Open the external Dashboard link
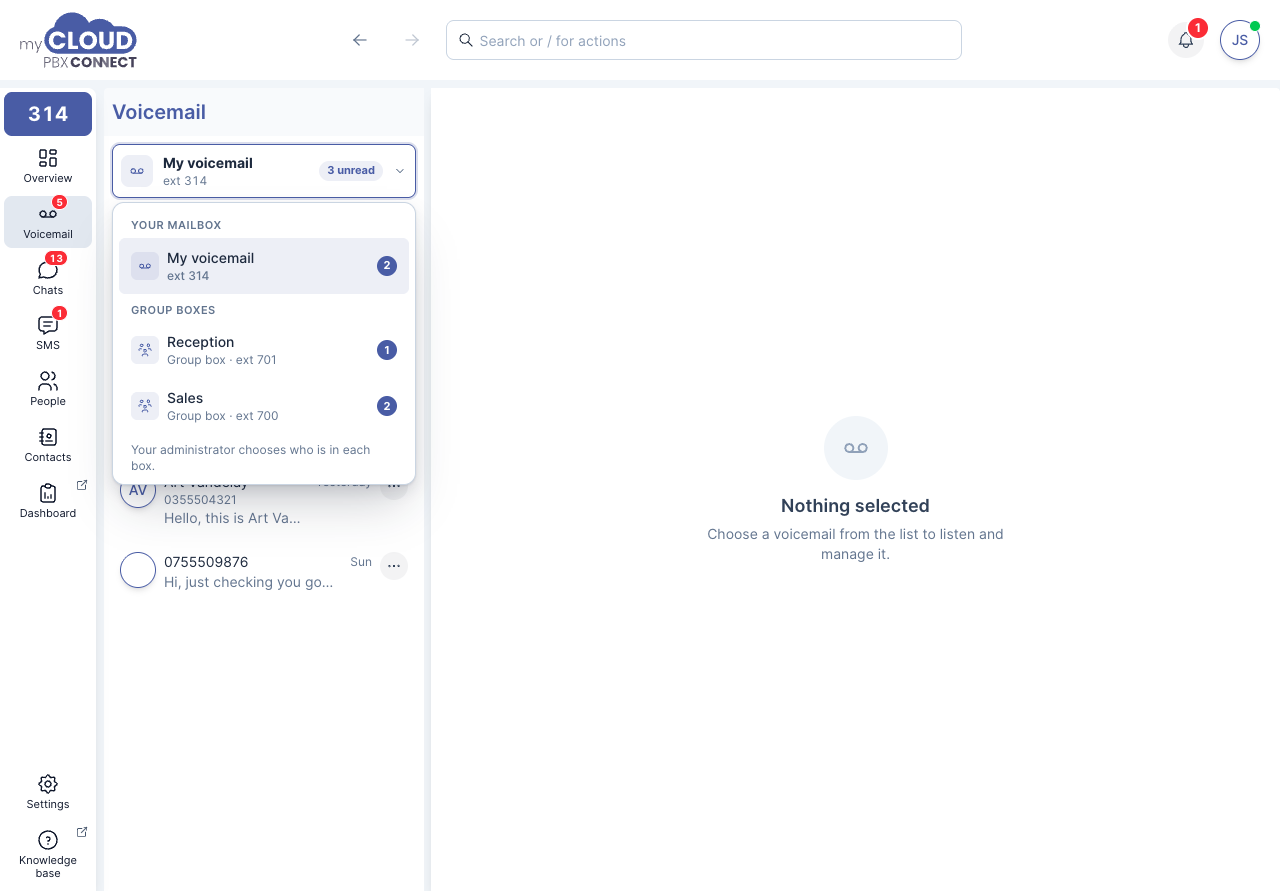The width and height of the screenshot is (1280, 891). [48, 501]
